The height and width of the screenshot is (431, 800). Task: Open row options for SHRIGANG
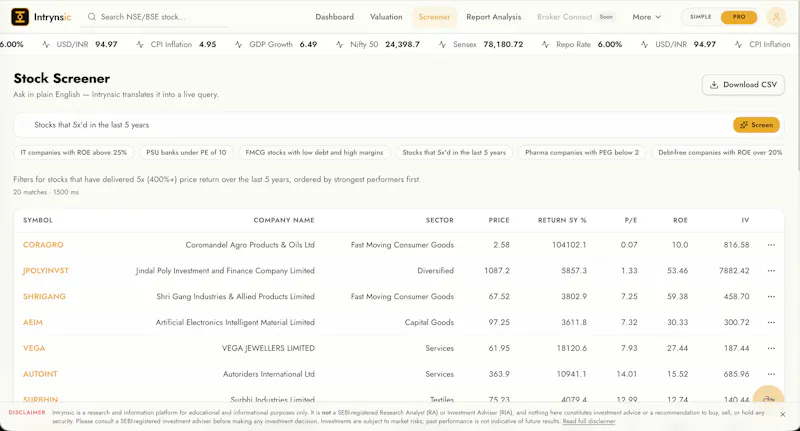[x=771, y=296]
